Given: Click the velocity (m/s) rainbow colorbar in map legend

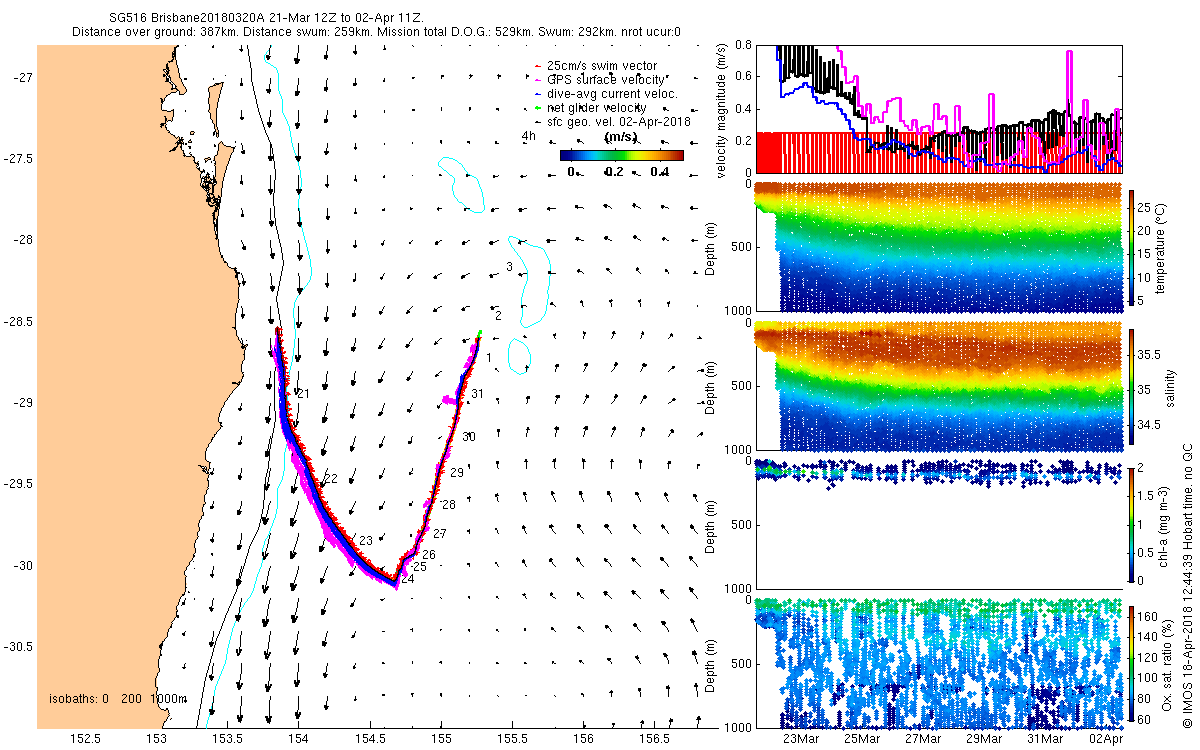Looking at the screenshot, I should click(622, 155).
